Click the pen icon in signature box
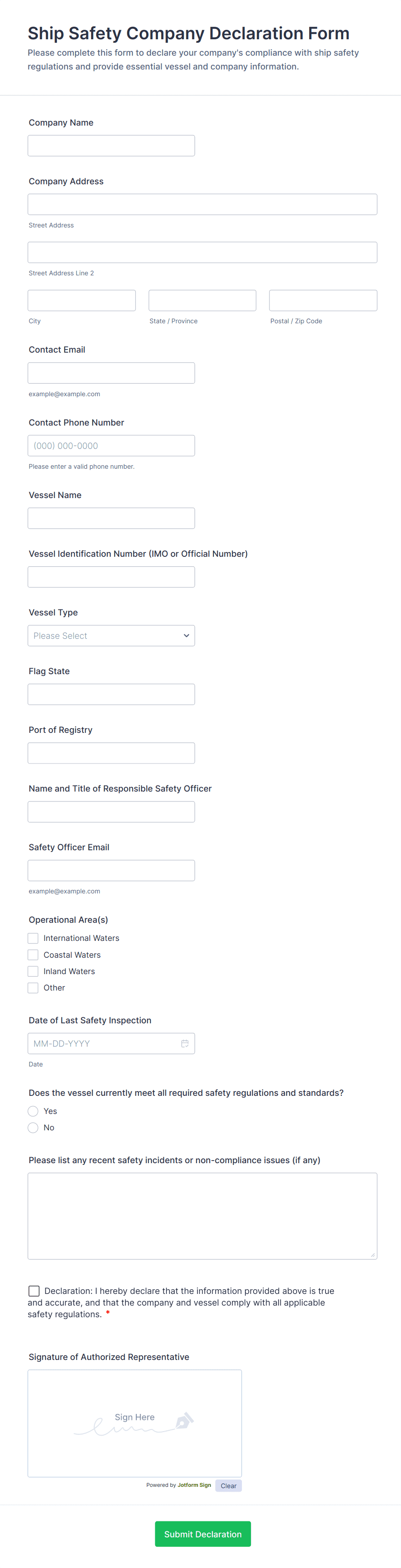 [184, 1421]
